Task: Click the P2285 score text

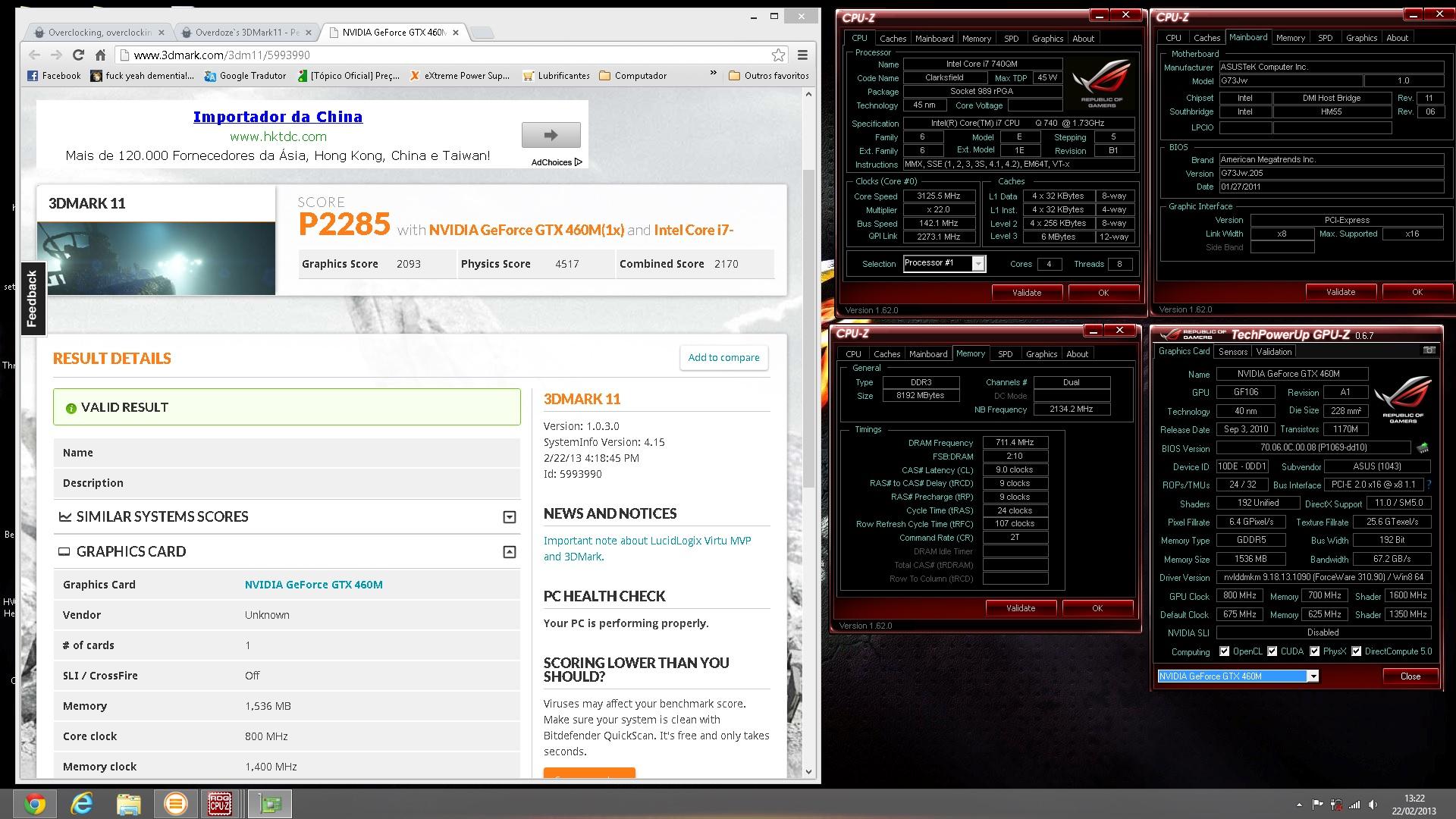Action: click(344, 224)
